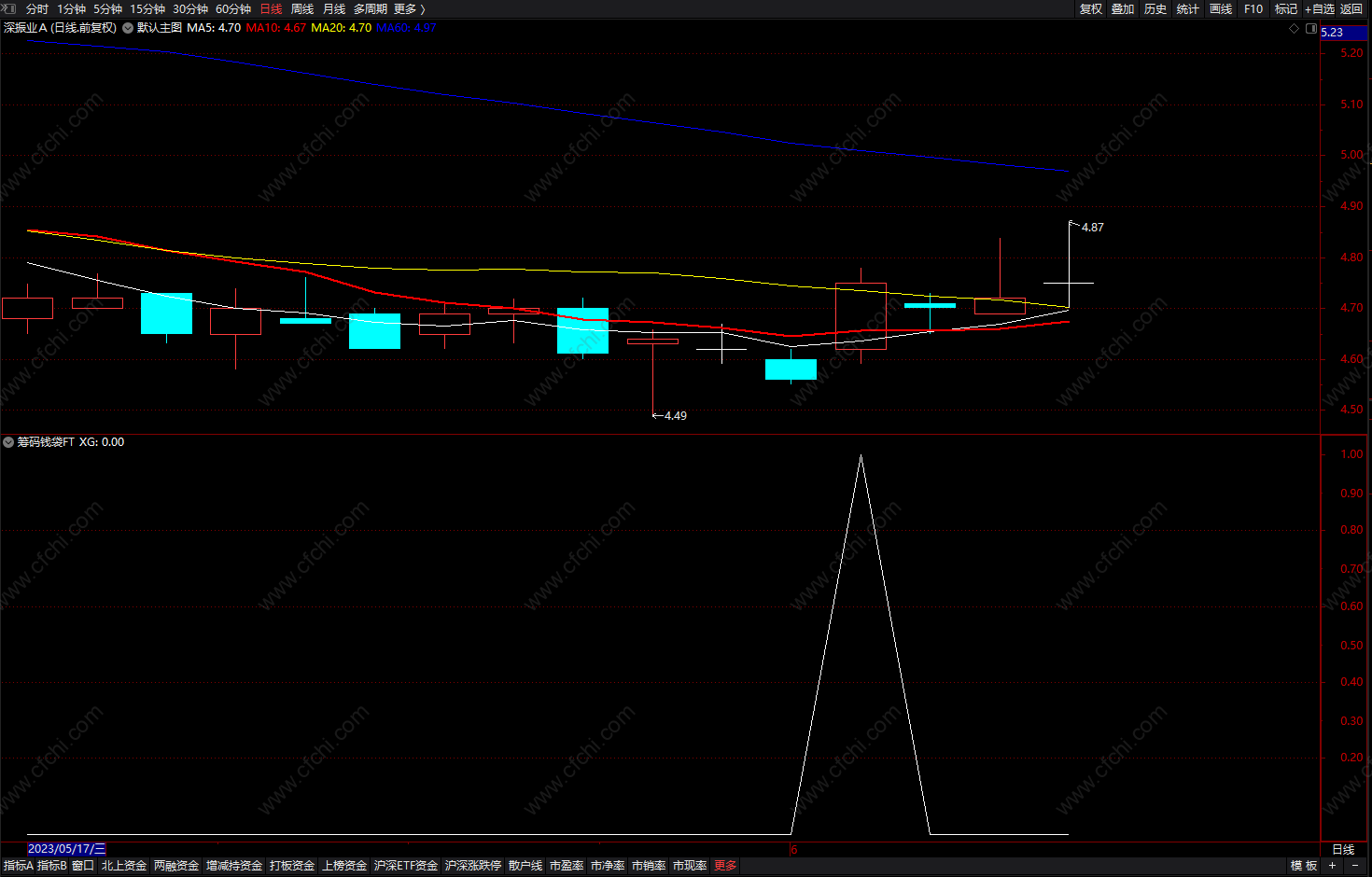Viewport: 1372px width, 877px height.
Task: Click the 日线 label at axis corner
Action: pos(1343,849)
